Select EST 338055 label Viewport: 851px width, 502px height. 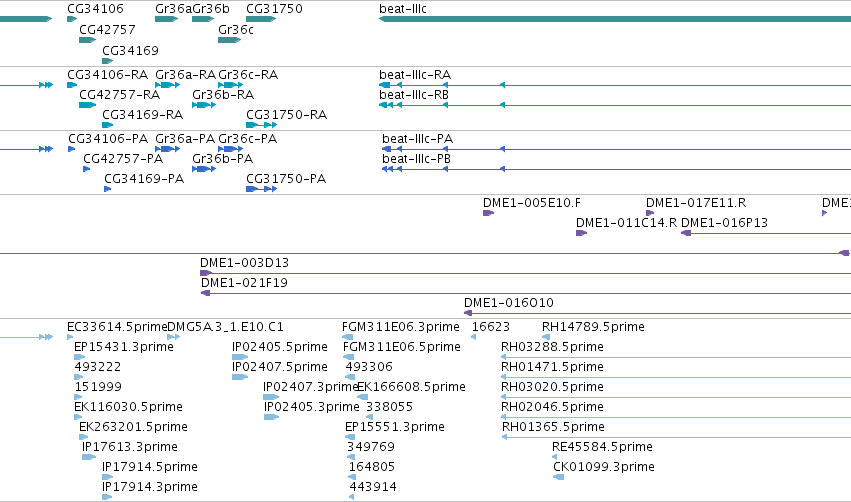coord(389,407)
